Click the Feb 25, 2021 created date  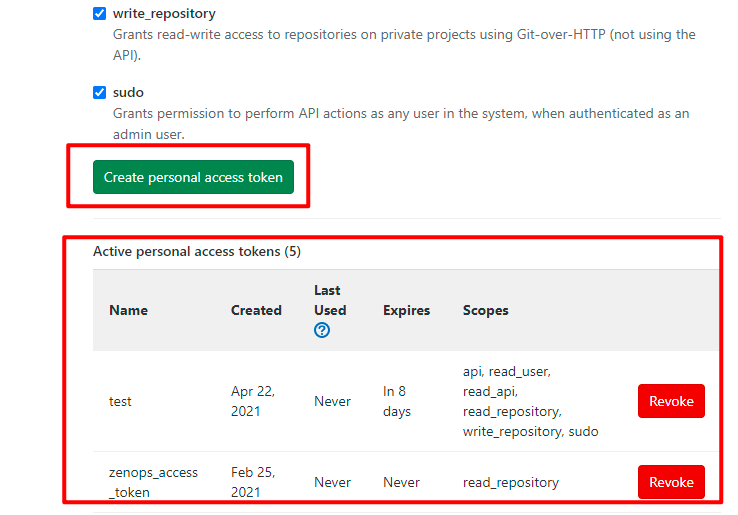point(253,482)
